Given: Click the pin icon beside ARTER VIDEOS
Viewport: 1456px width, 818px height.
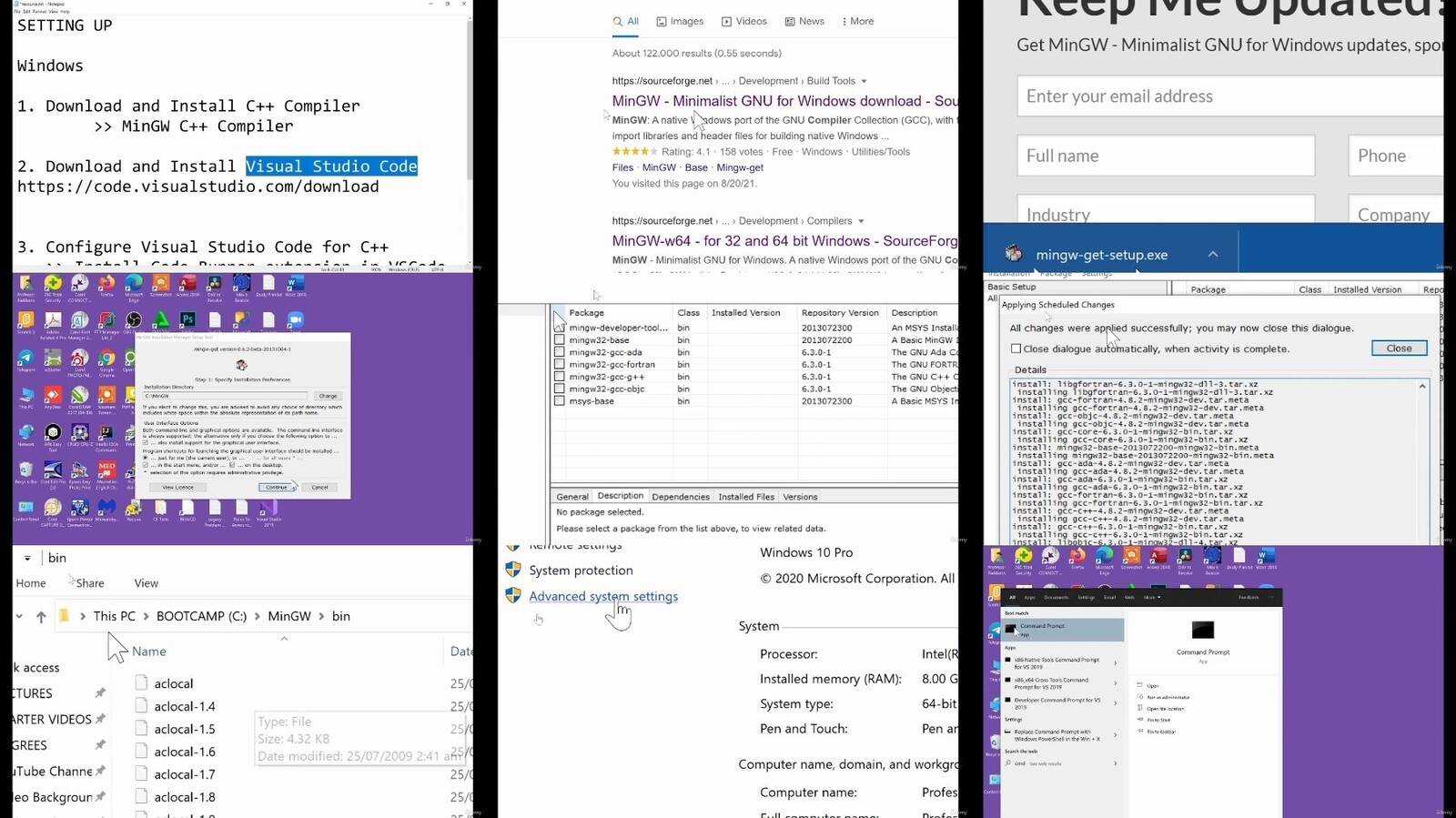Looking at the screenshot, I should pos(100,719).
